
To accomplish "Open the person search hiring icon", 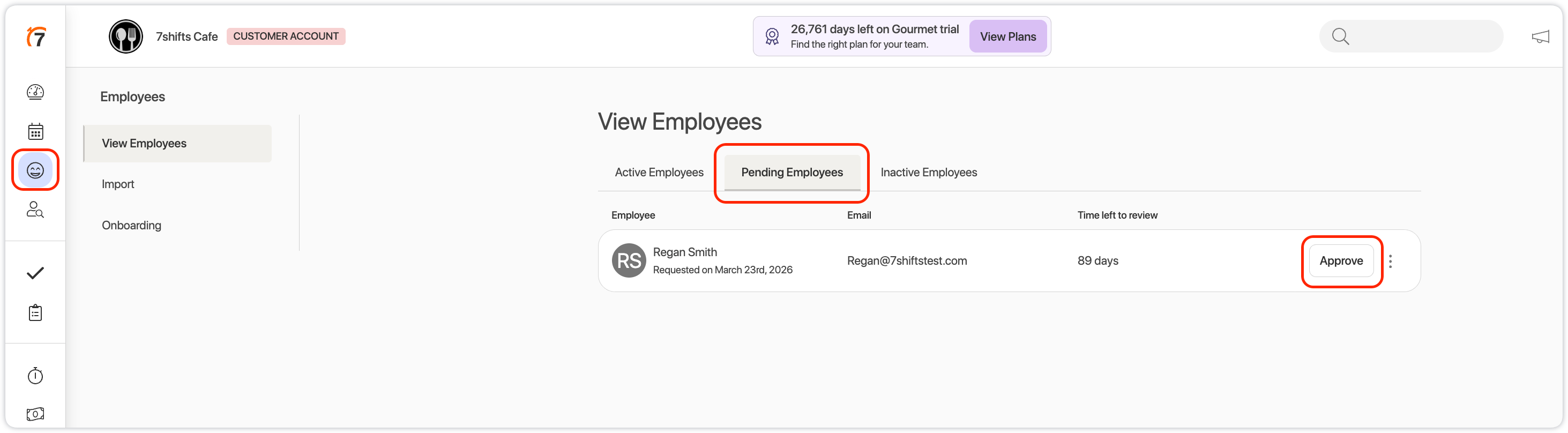I will [x=35, y=210].
